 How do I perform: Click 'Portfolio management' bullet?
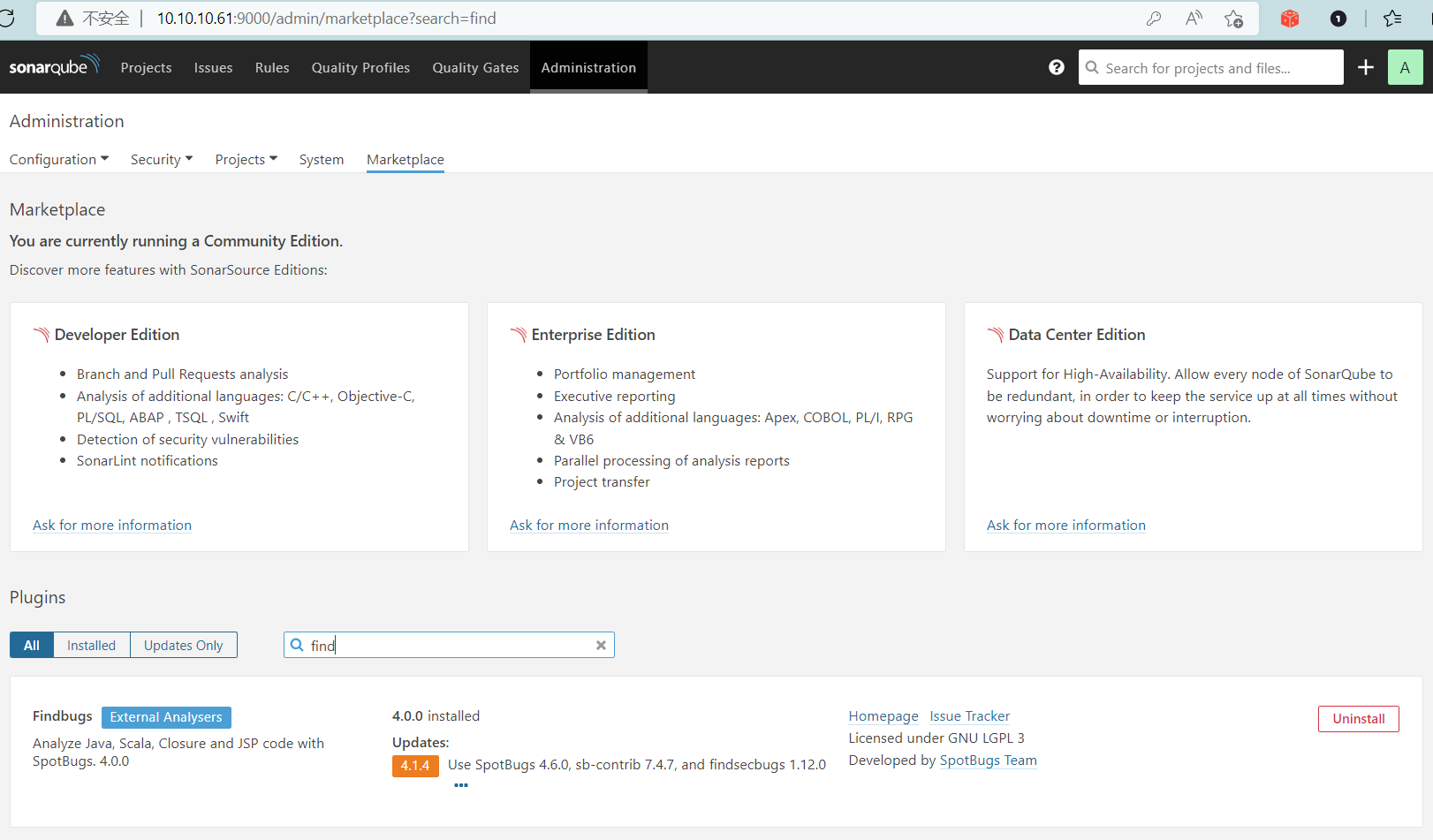[x=625, y=375]
